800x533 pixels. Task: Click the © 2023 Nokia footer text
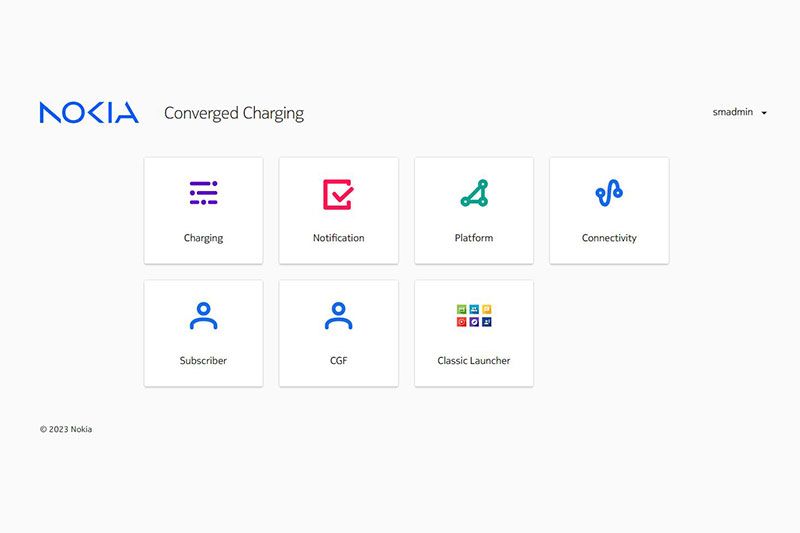point(66,429)
